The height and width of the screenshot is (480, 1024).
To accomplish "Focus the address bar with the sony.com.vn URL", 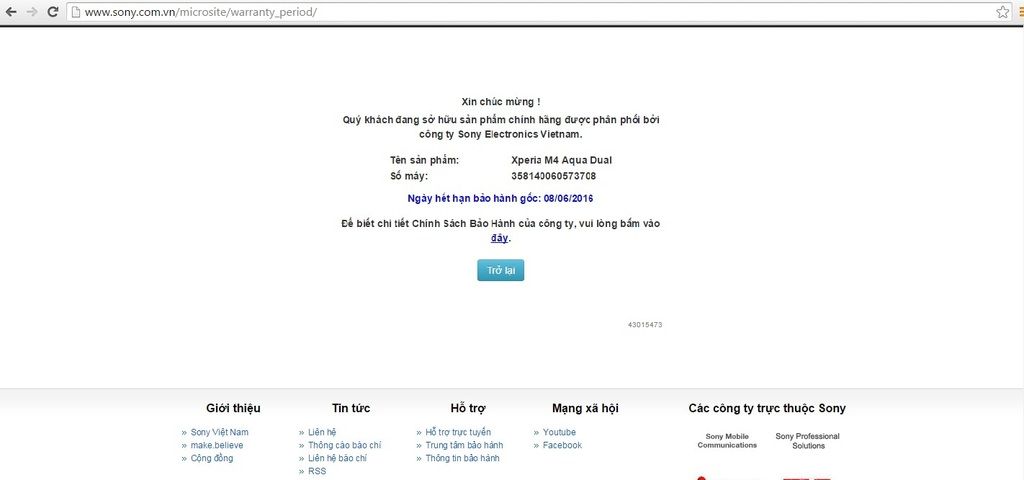I will coord(500,12).
